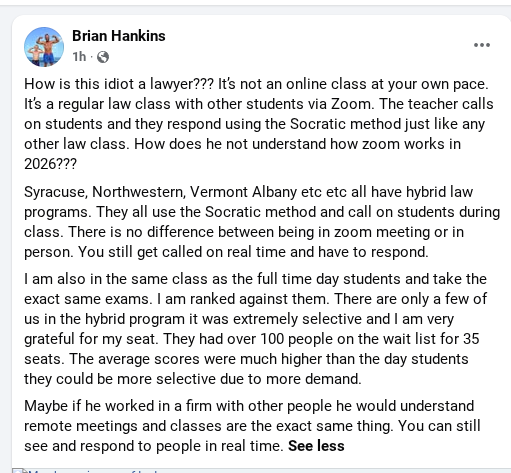511x473 pixels.
Task: Open Brian Hankins profile picture
Action: pyautogui.click(x=44, y=47)
